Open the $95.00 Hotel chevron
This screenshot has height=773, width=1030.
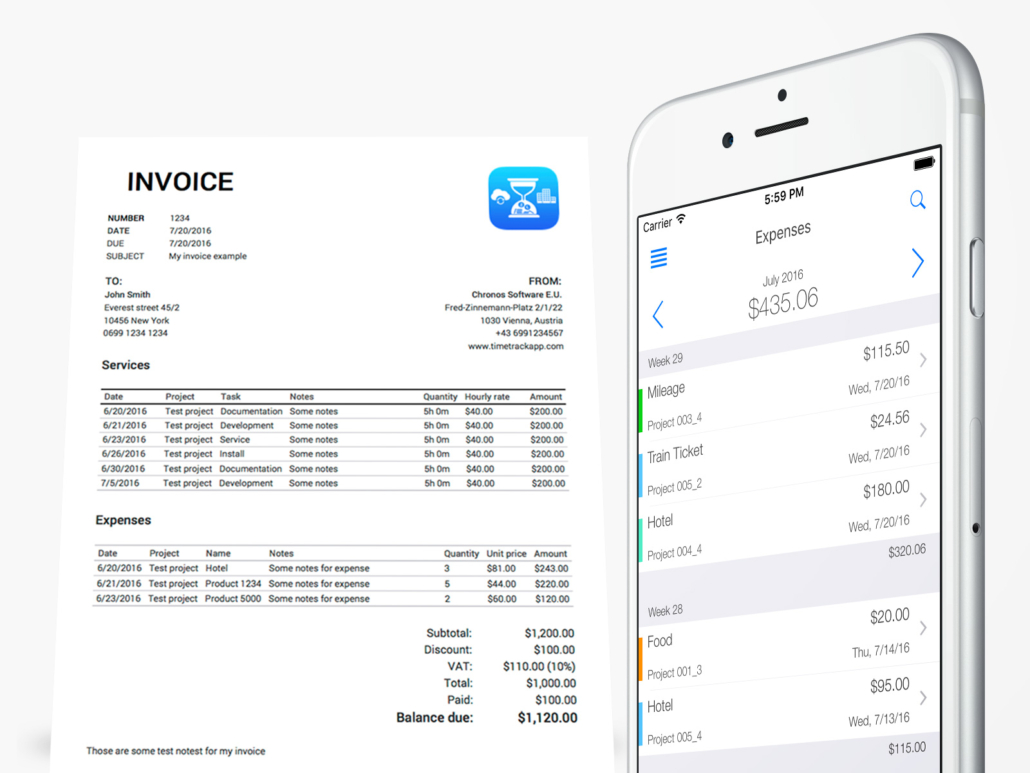923,697
